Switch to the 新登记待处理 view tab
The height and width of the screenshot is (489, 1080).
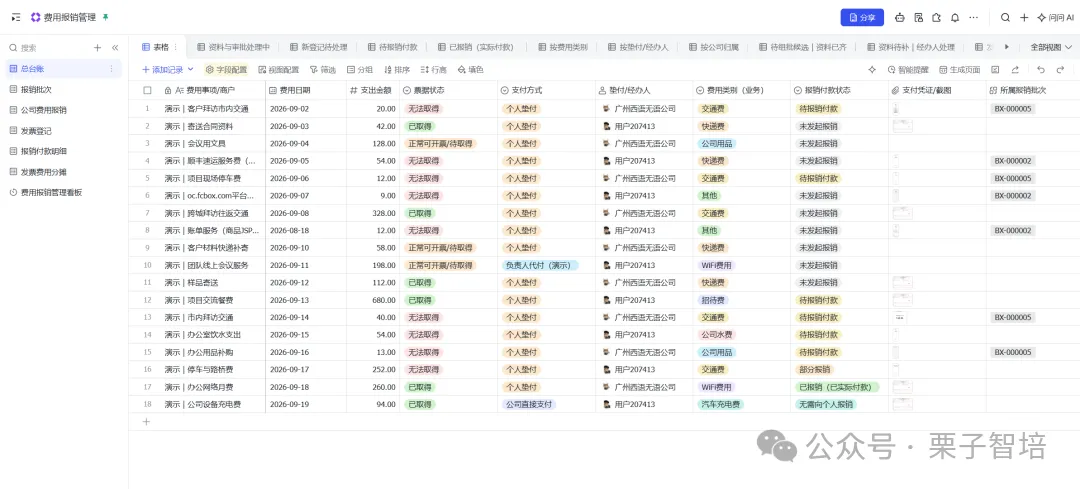[318, 47]
